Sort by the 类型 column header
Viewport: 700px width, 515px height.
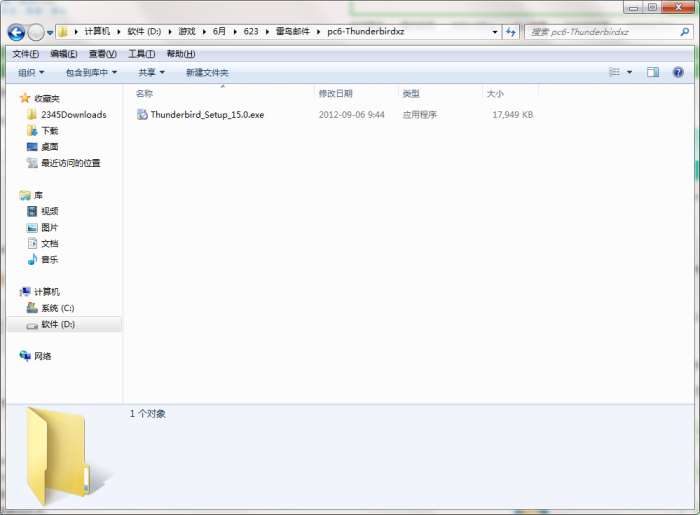pos(411,93)
